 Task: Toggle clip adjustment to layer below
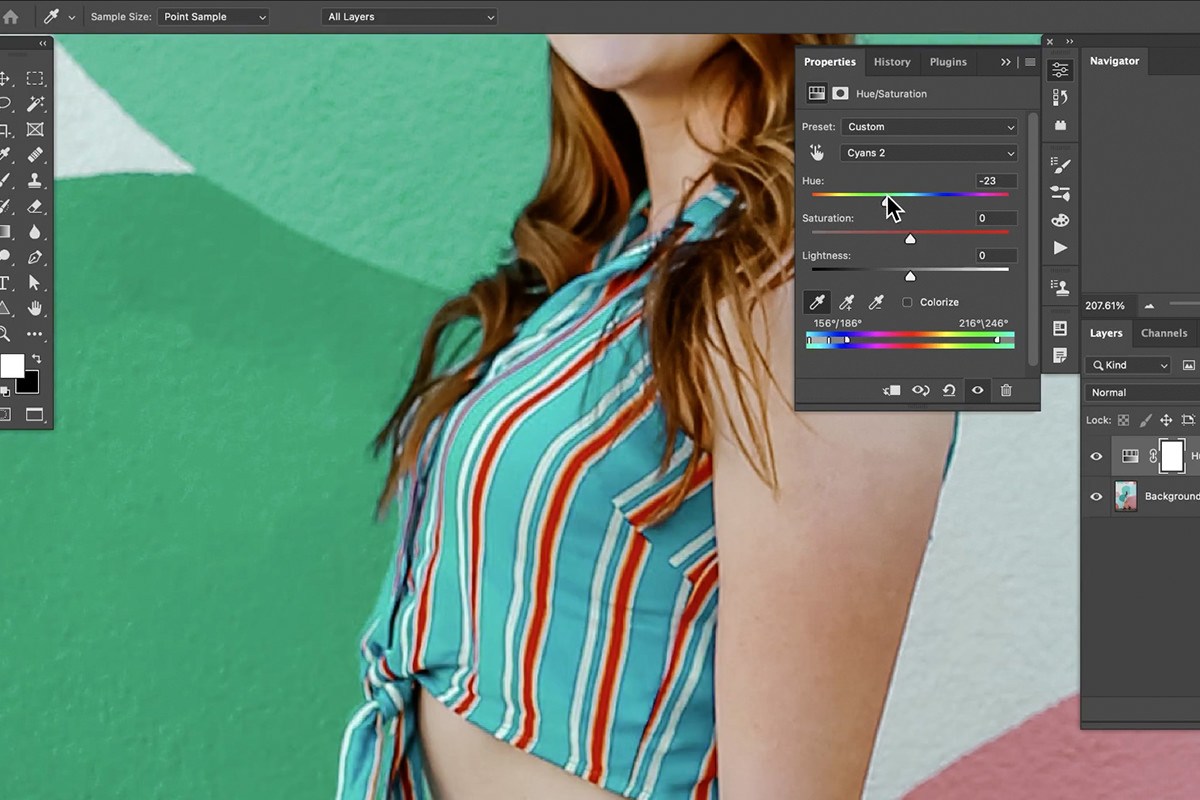pyautogui.click(x=892, y=390)
